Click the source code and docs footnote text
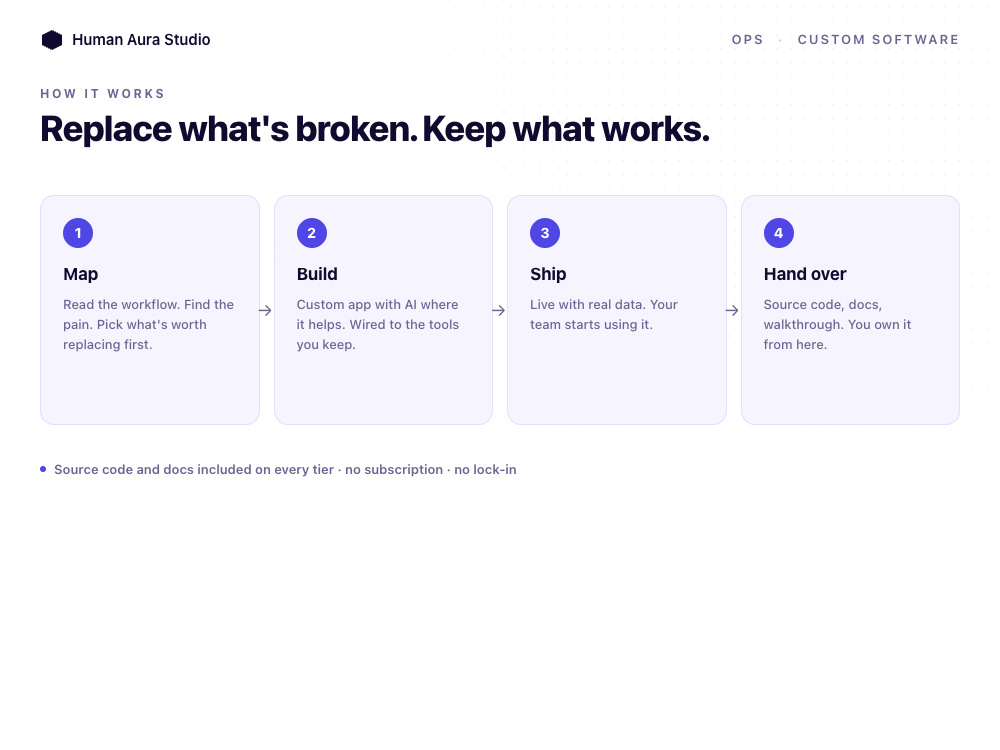Viewport: 1000px width, 750px height. click(x=285, y=469)
